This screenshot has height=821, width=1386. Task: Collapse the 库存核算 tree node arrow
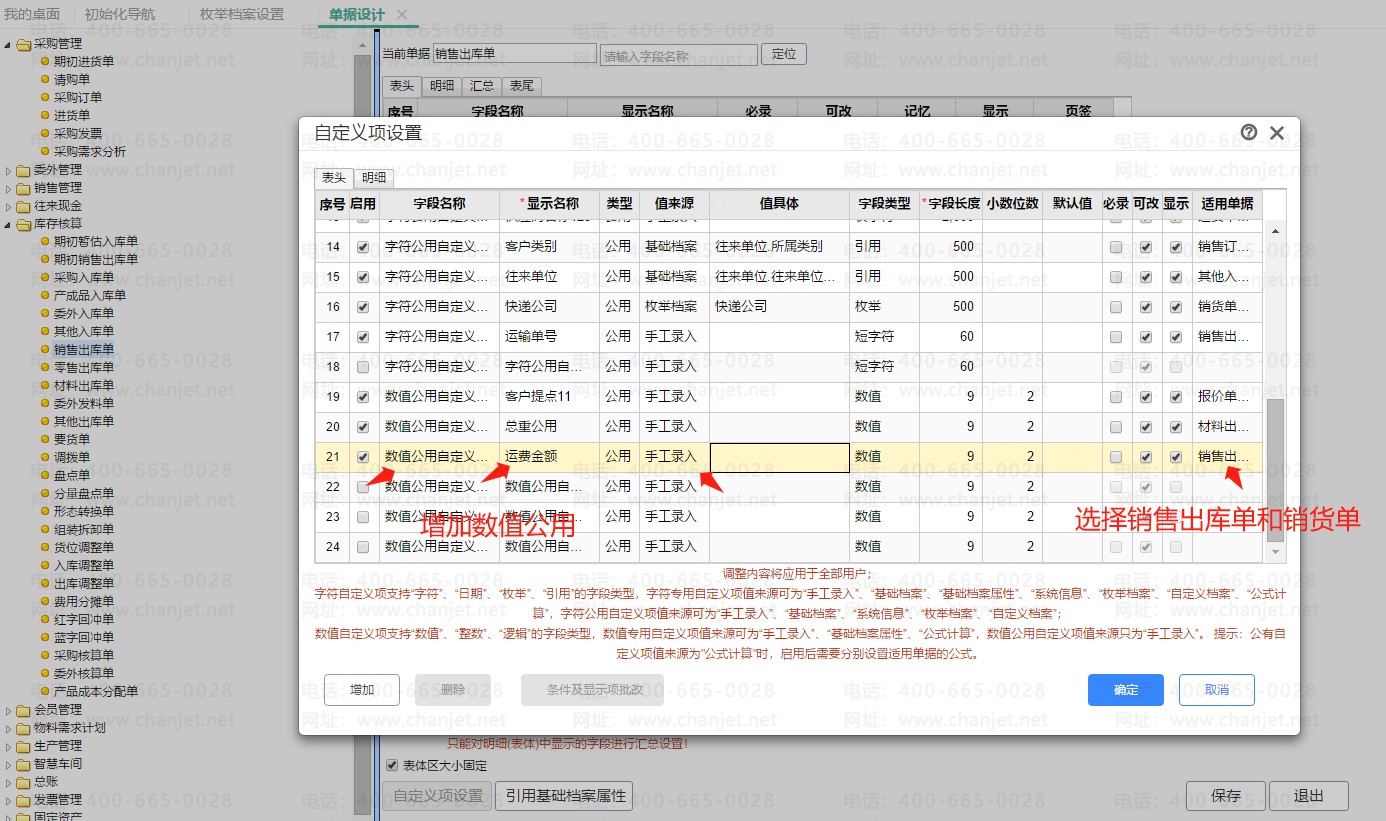8,224
